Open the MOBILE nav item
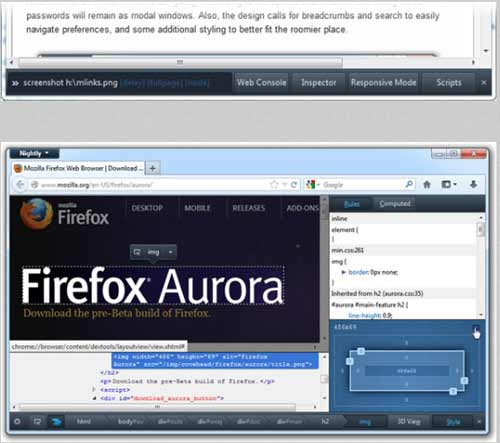The image size is (500, 443). (197, 208)
